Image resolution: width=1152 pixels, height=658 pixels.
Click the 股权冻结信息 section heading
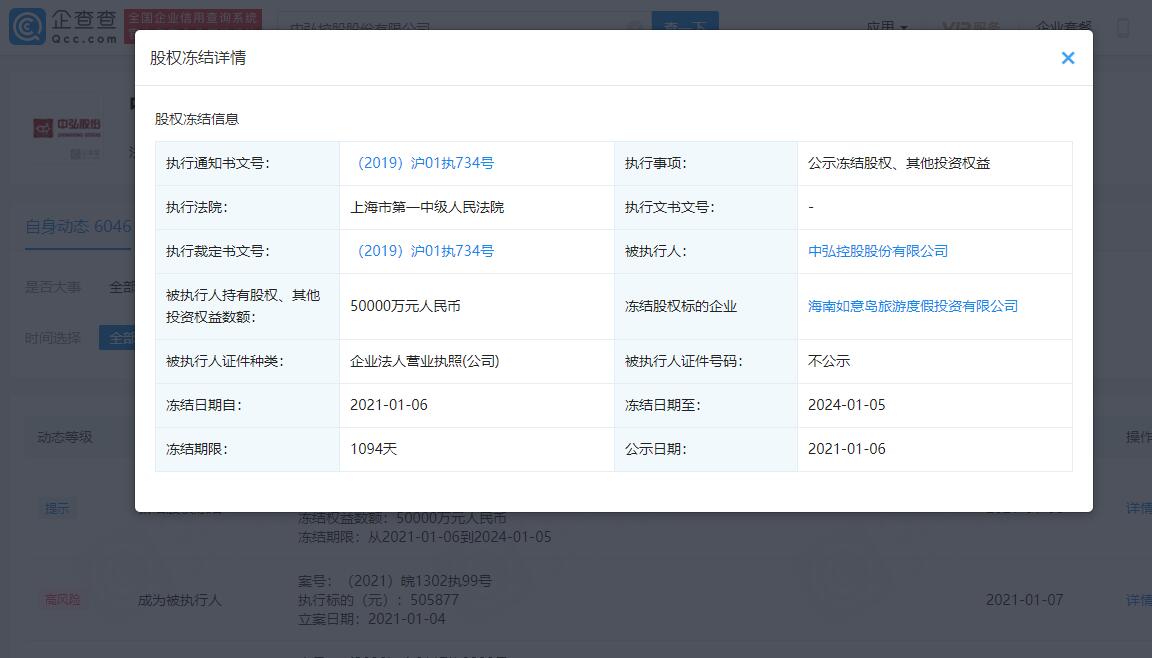coord(197,119)
